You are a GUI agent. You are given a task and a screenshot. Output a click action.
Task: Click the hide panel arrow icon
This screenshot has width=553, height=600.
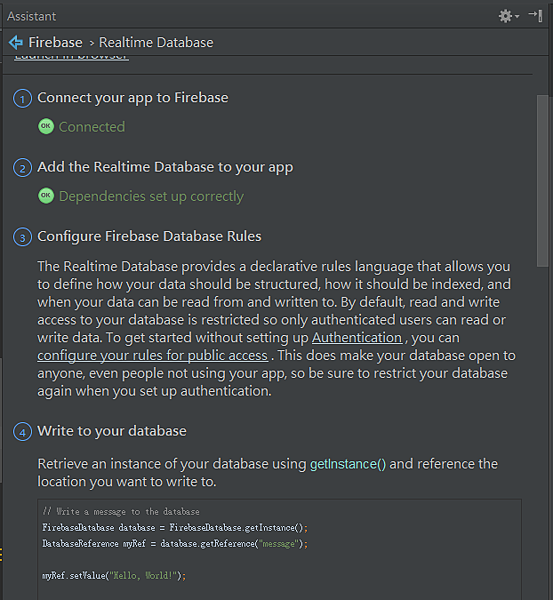tap(535, 16)
